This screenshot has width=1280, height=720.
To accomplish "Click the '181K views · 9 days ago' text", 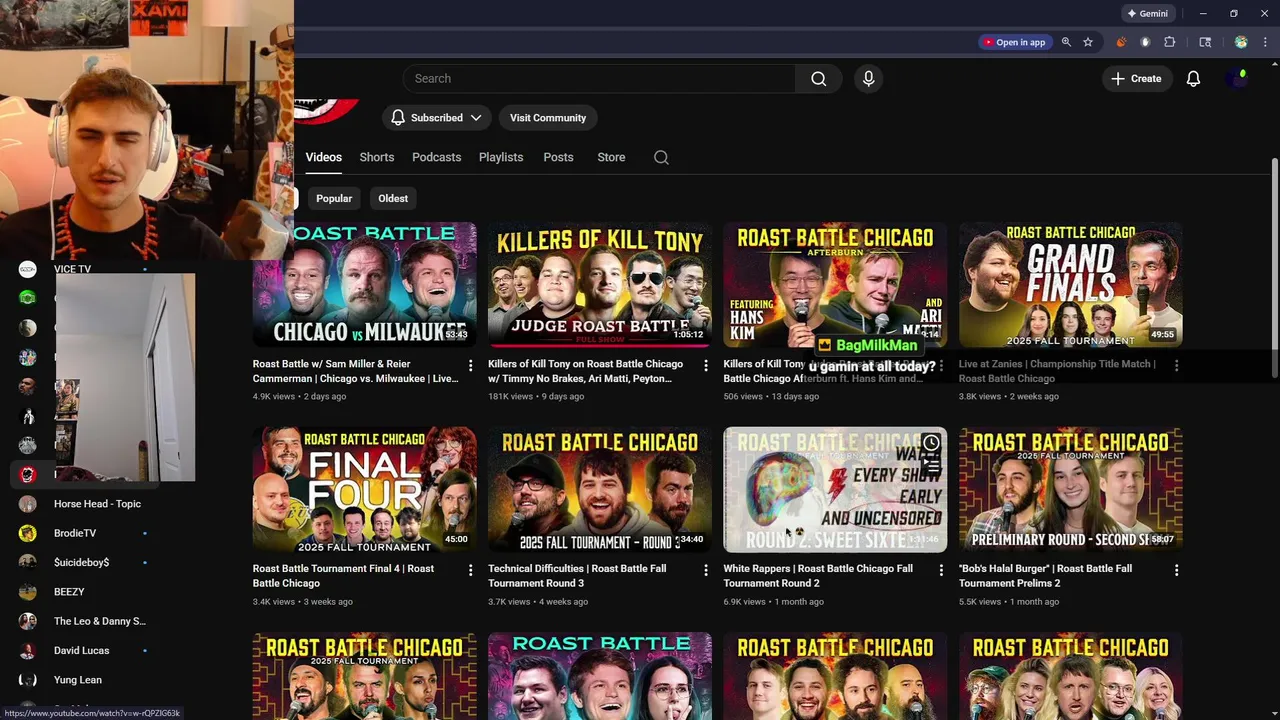I will pos(536,397).
